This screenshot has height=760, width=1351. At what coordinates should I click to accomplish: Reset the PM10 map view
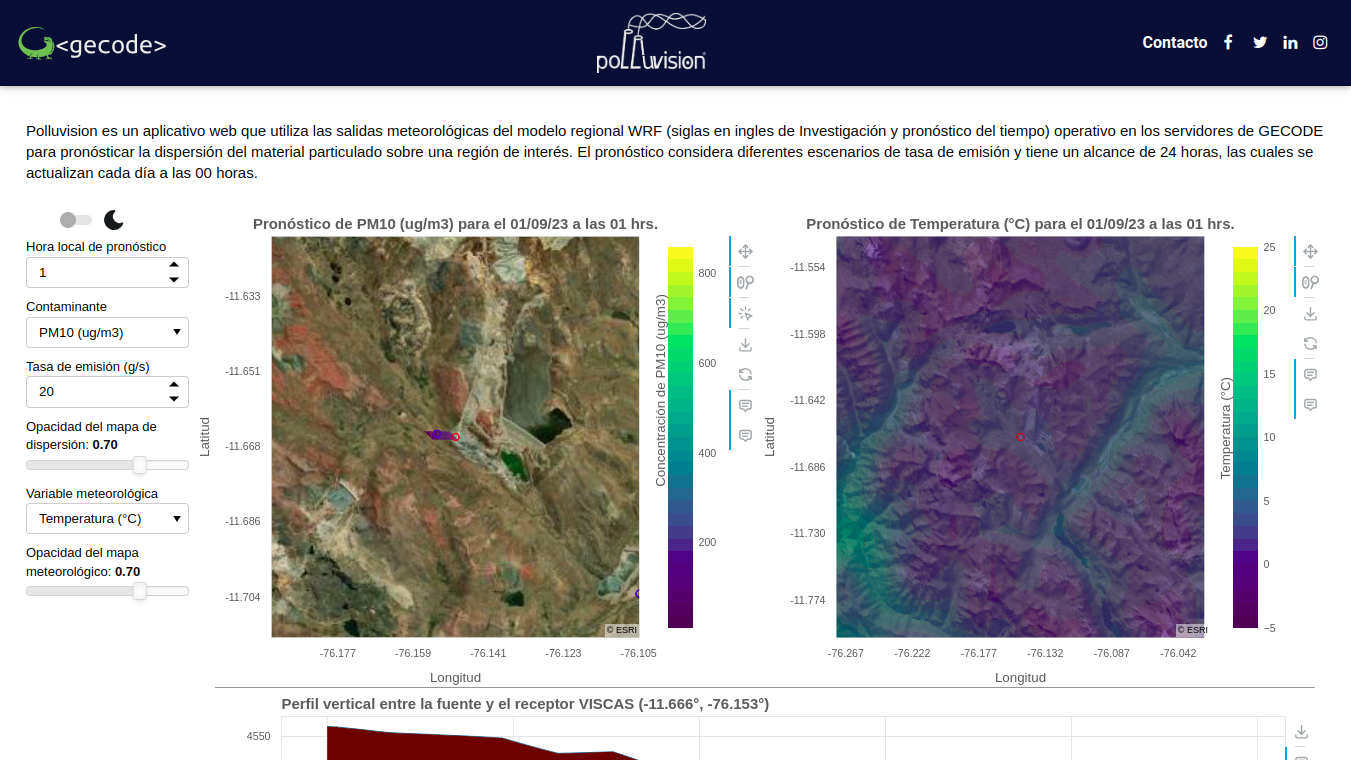[x=745, y=375]
